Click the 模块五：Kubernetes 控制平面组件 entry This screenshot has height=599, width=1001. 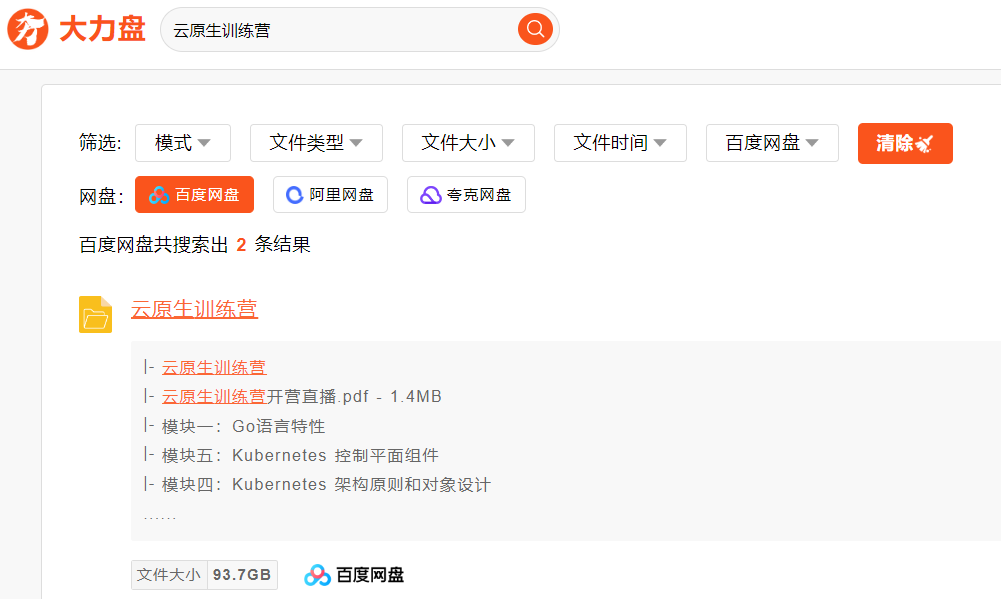[300, 455]
